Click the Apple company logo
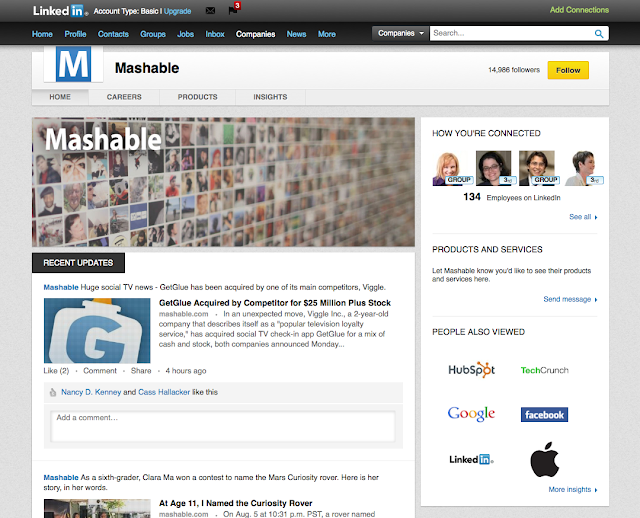Image resolution: width=640 pixels, height=518 pixels. click(543, 461)
